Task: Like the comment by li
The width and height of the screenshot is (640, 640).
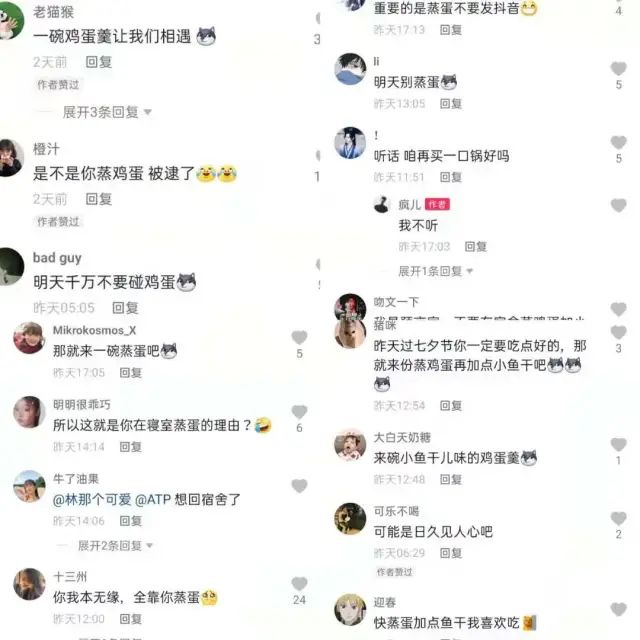Action: pos(618,69)
